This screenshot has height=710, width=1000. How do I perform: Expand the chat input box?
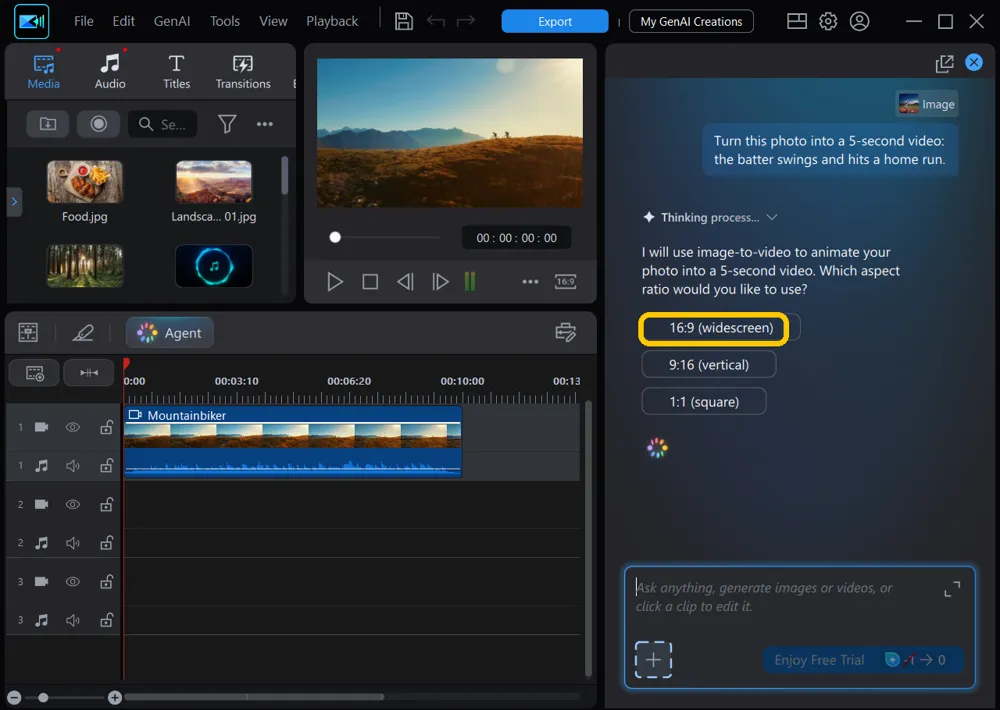pyautogui.click(x=952, y=589)
